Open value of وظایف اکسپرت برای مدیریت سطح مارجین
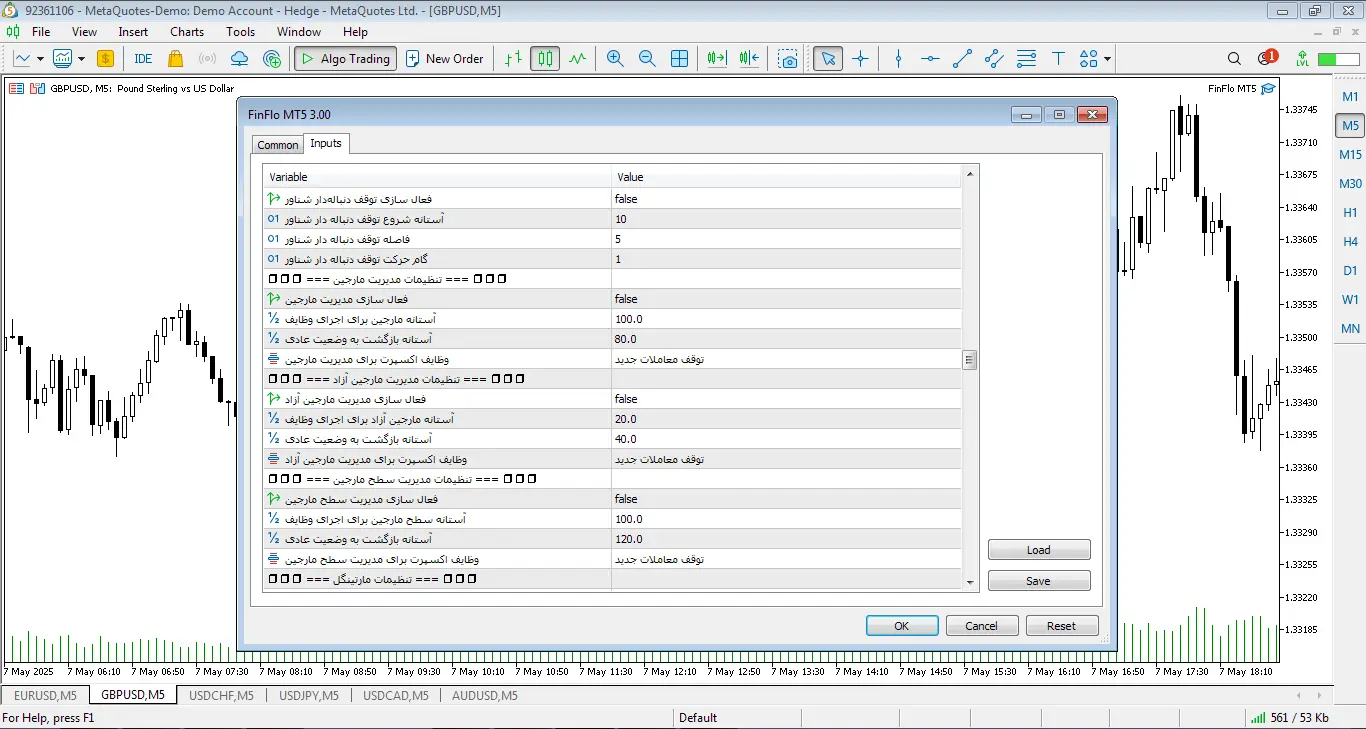The width and height of the screenshot is (1366, 729). [786, 559]
